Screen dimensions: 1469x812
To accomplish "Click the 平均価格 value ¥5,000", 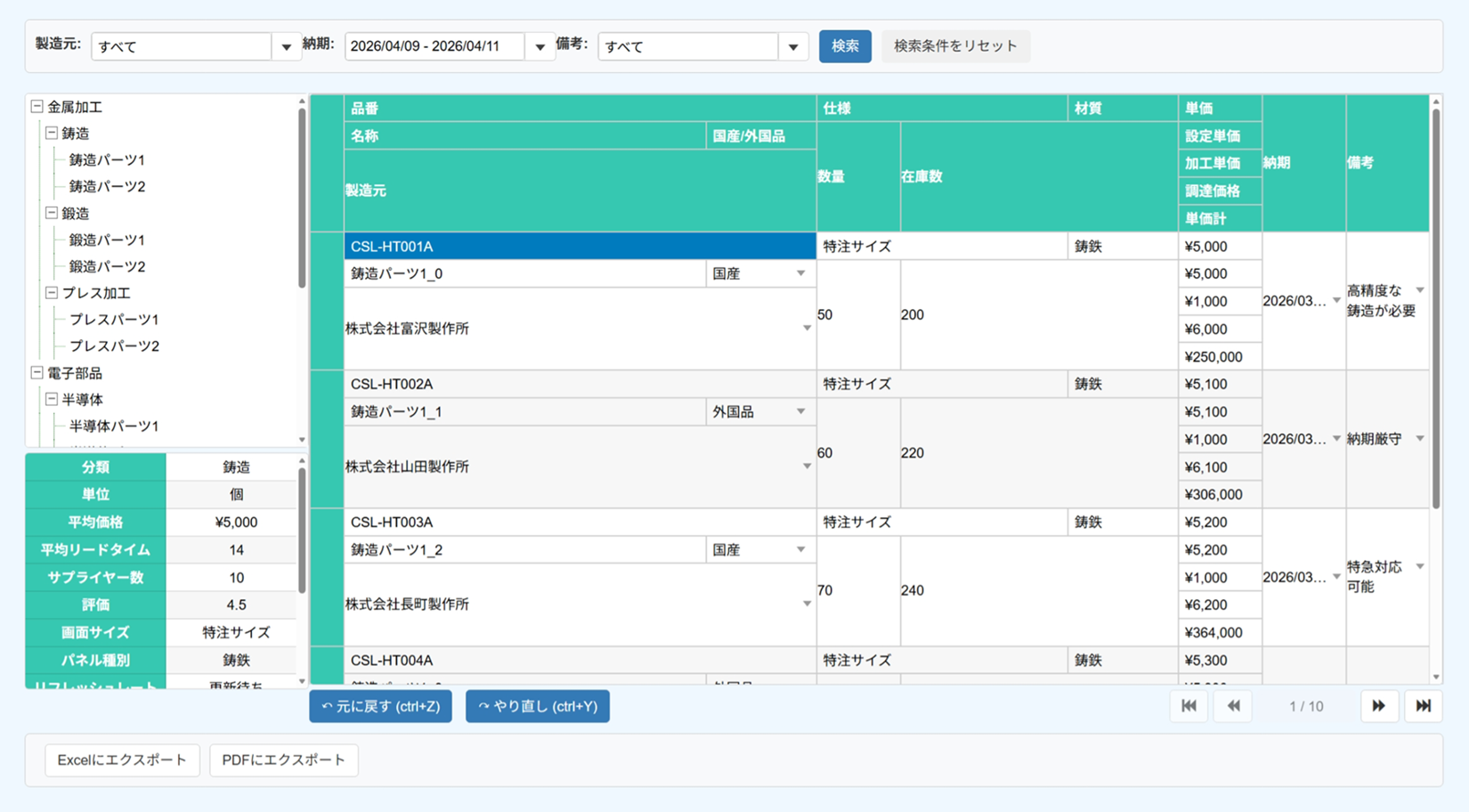I will tap(236, 522).
